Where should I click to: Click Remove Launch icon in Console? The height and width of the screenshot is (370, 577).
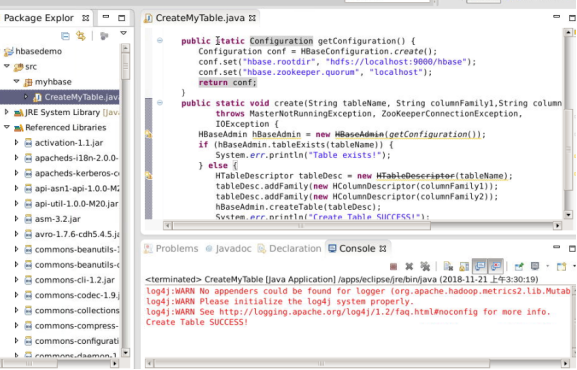click(409, 266)
